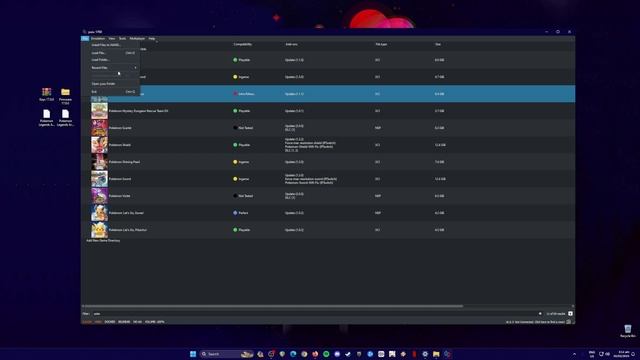Screen dimensions: 640x360
Task: Click Pokemon Violet game title text
Action: pyautogui.click(x=120, y=196)
